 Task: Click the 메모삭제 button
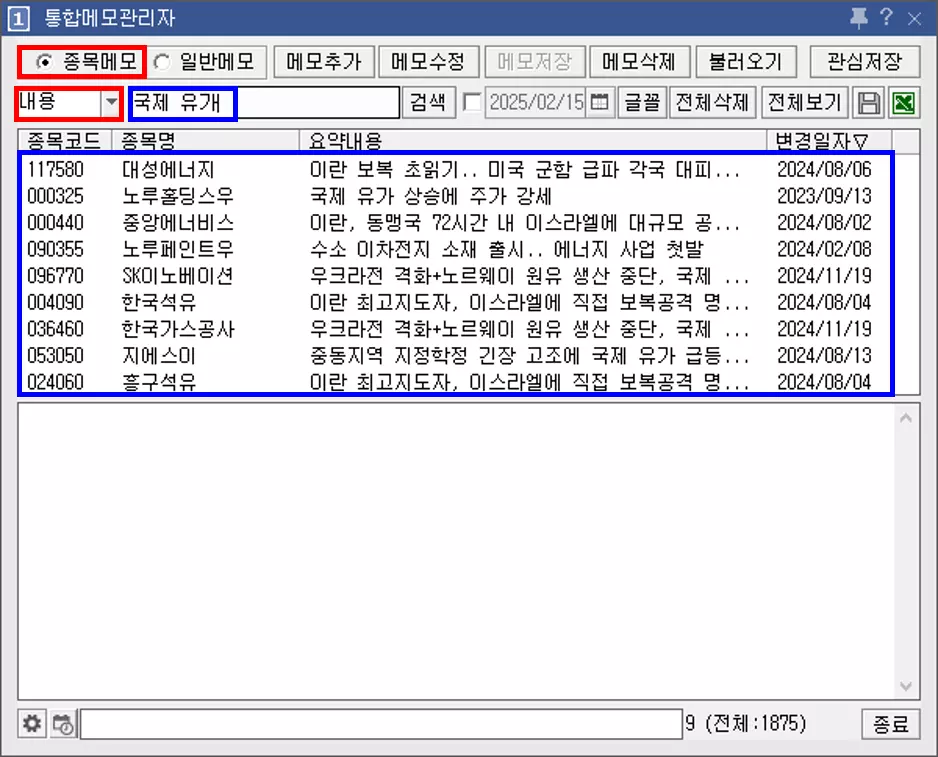pyautogui.click(x=639, y=62)
